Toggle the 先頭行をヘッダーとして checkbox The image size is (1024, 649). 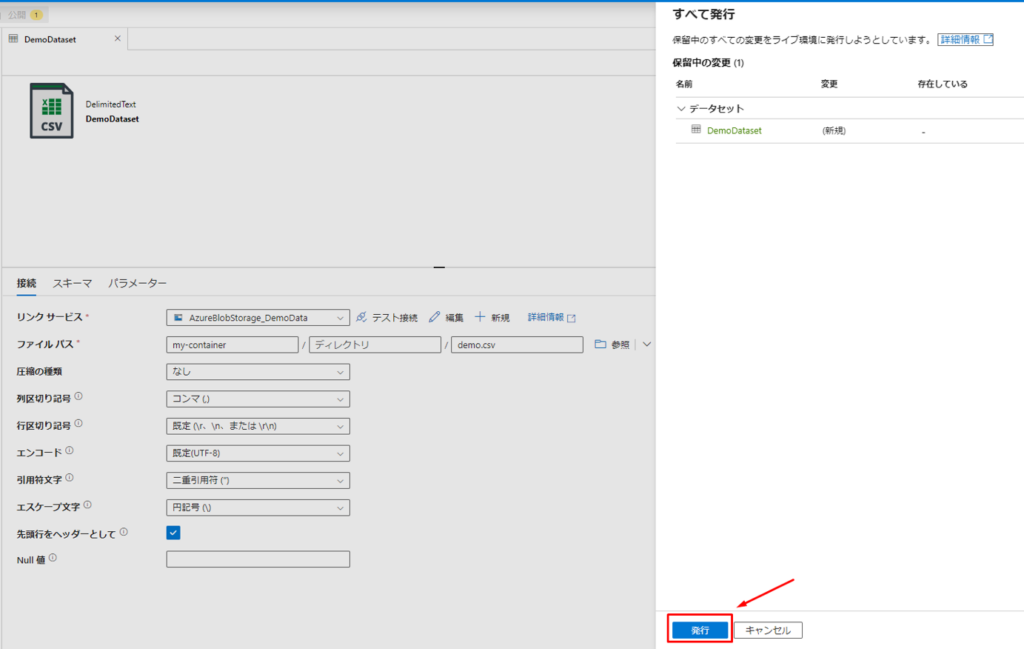coord(173,533)
